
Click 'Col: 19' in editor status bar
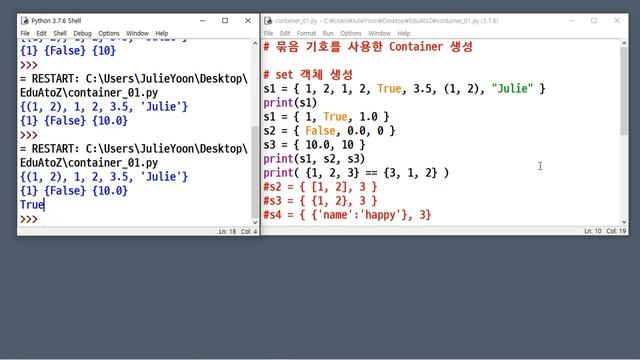click(x=616, y=231)
